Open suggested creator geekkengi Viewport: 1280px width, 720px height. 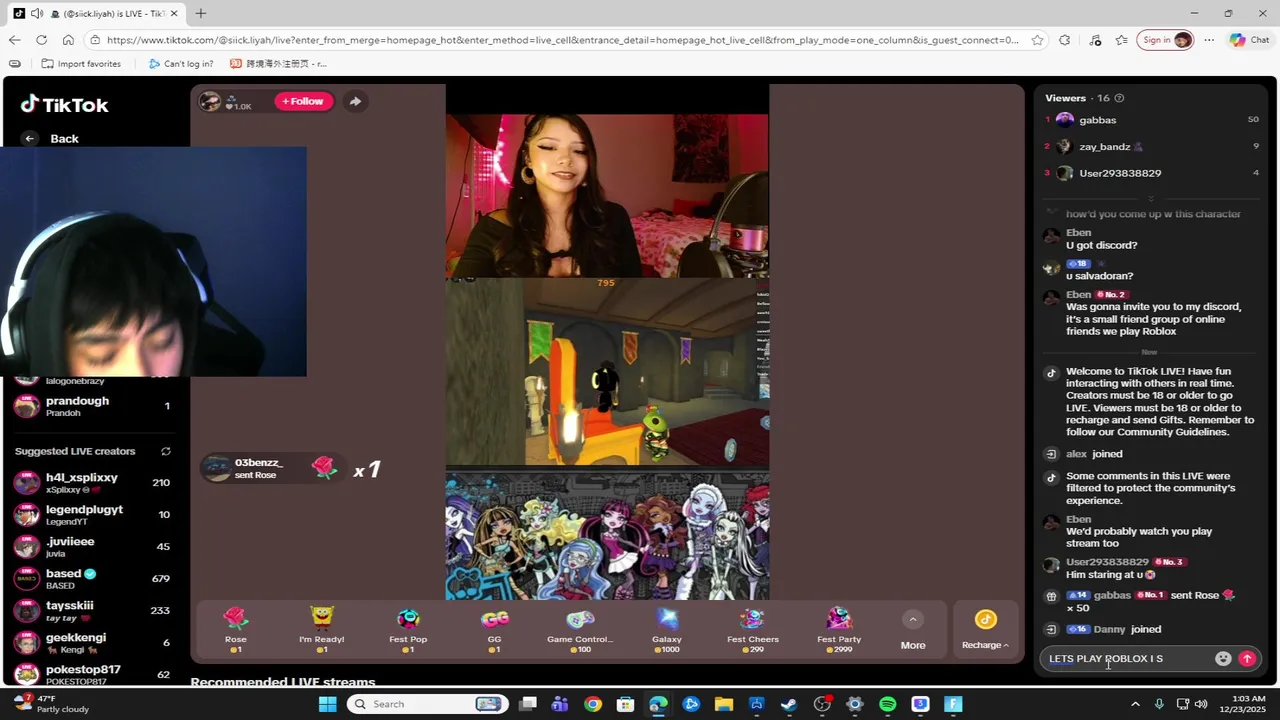point(92,643)
